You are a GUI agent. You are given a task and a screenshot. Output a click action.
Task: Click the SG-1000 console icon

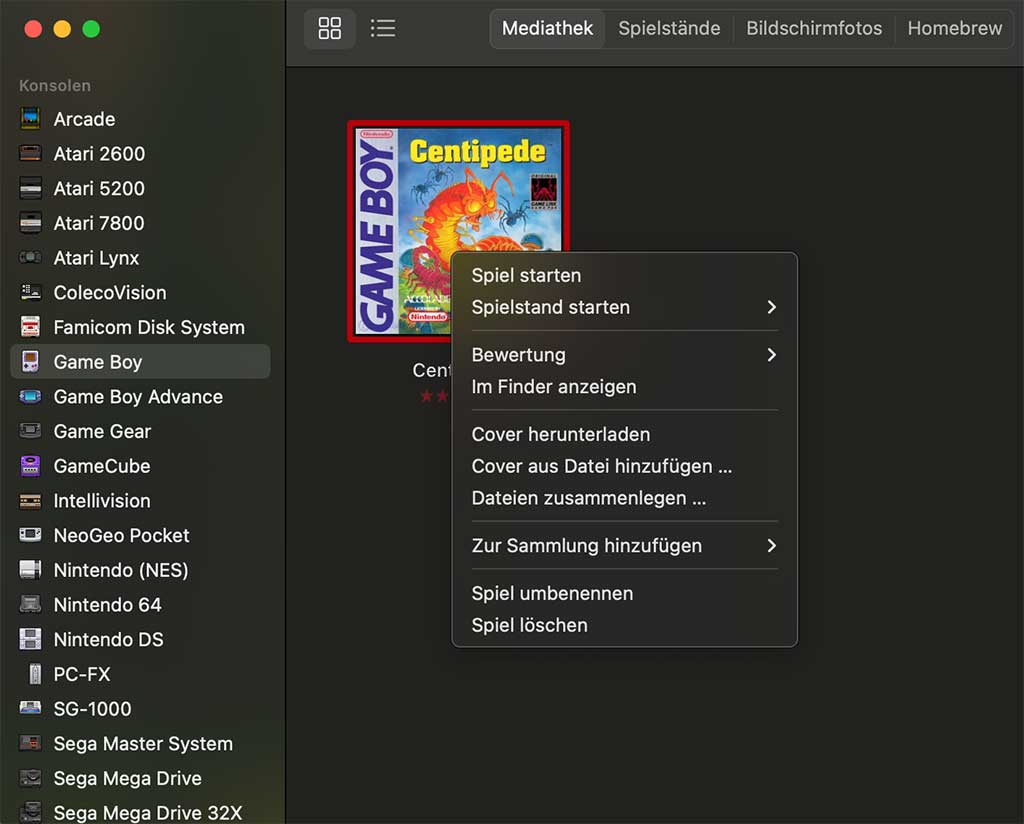pos(30,708)
